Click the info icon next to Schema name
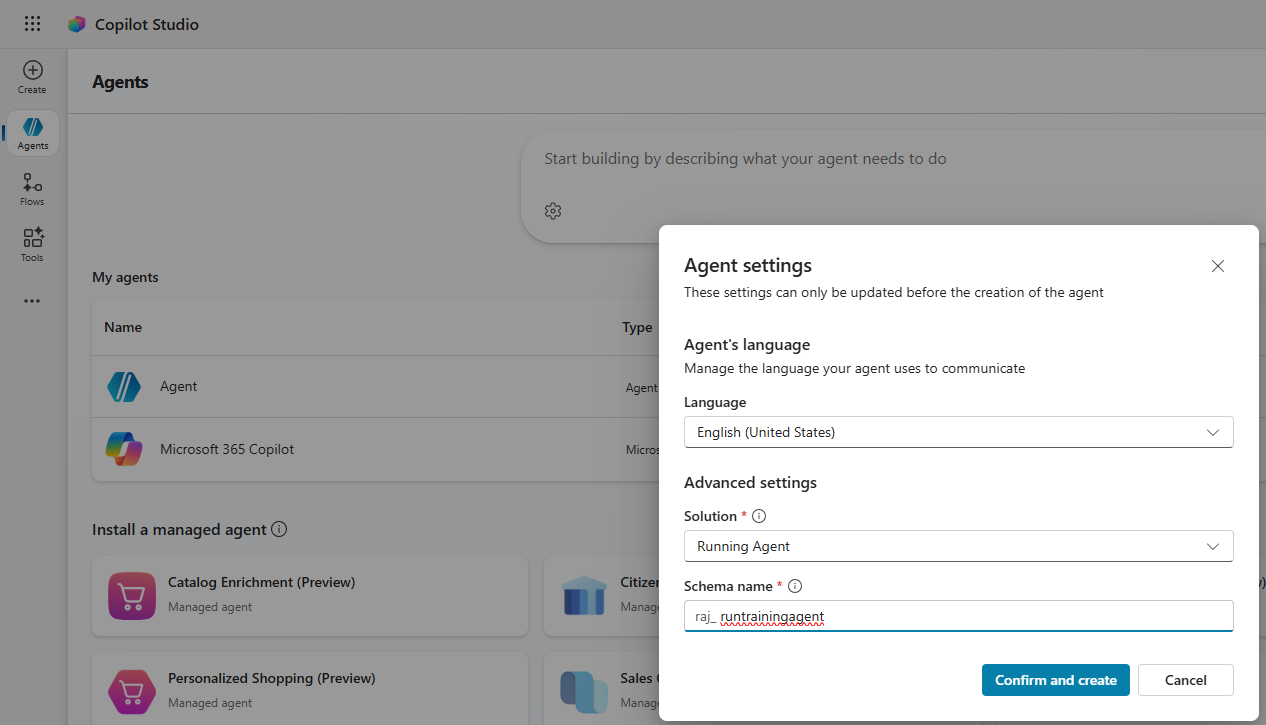 coord(796,587)
